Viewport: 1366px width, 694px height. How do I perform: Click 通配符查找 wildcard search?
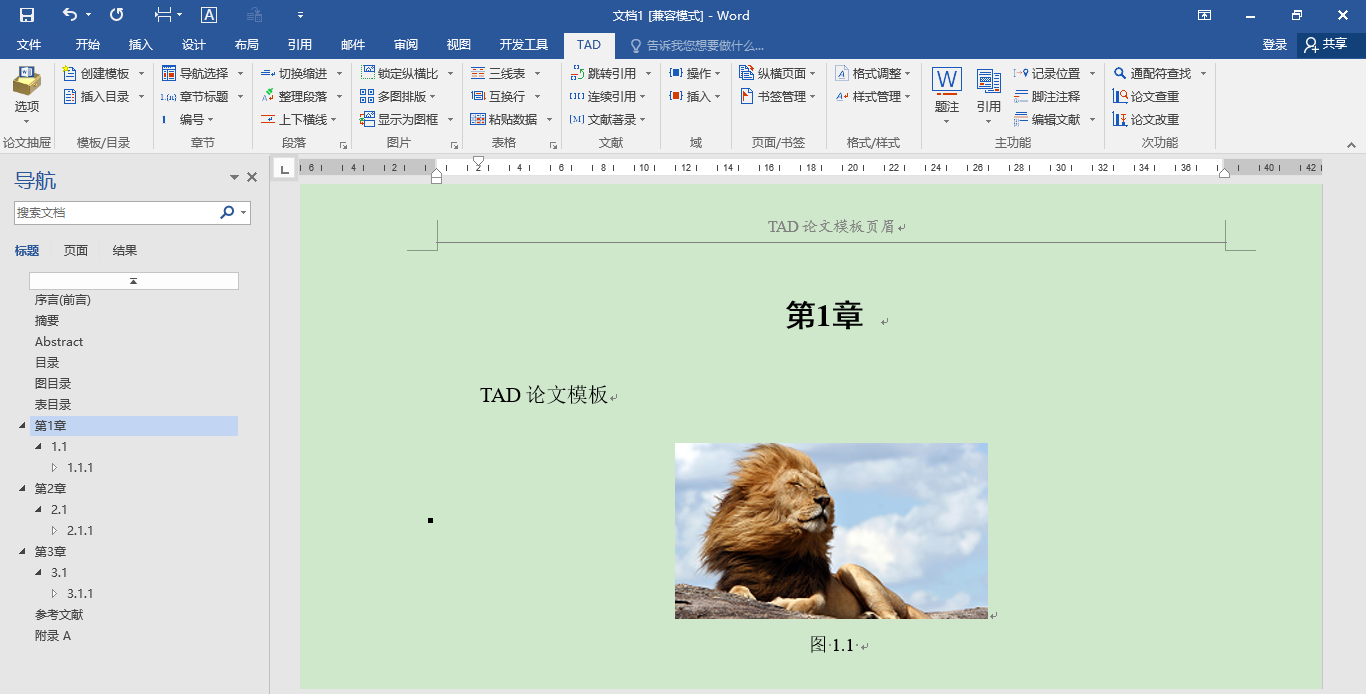coord(1153,74)
